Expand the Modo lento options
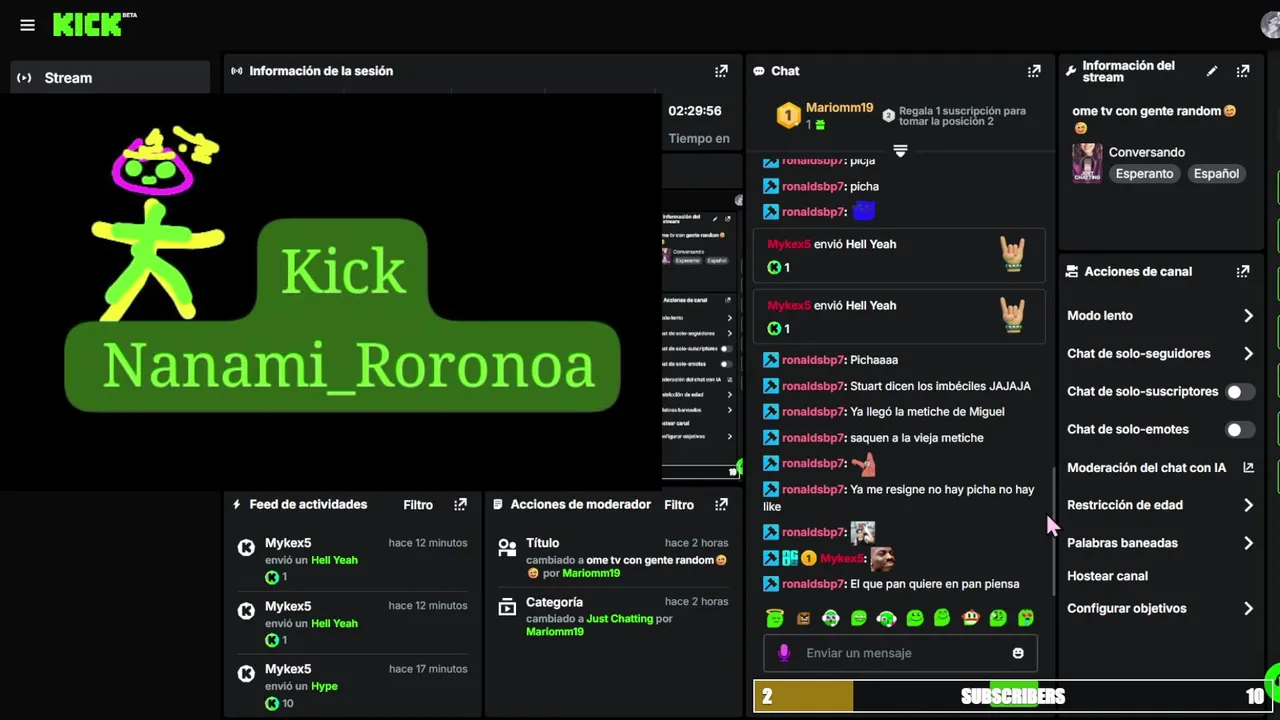 1248,316
